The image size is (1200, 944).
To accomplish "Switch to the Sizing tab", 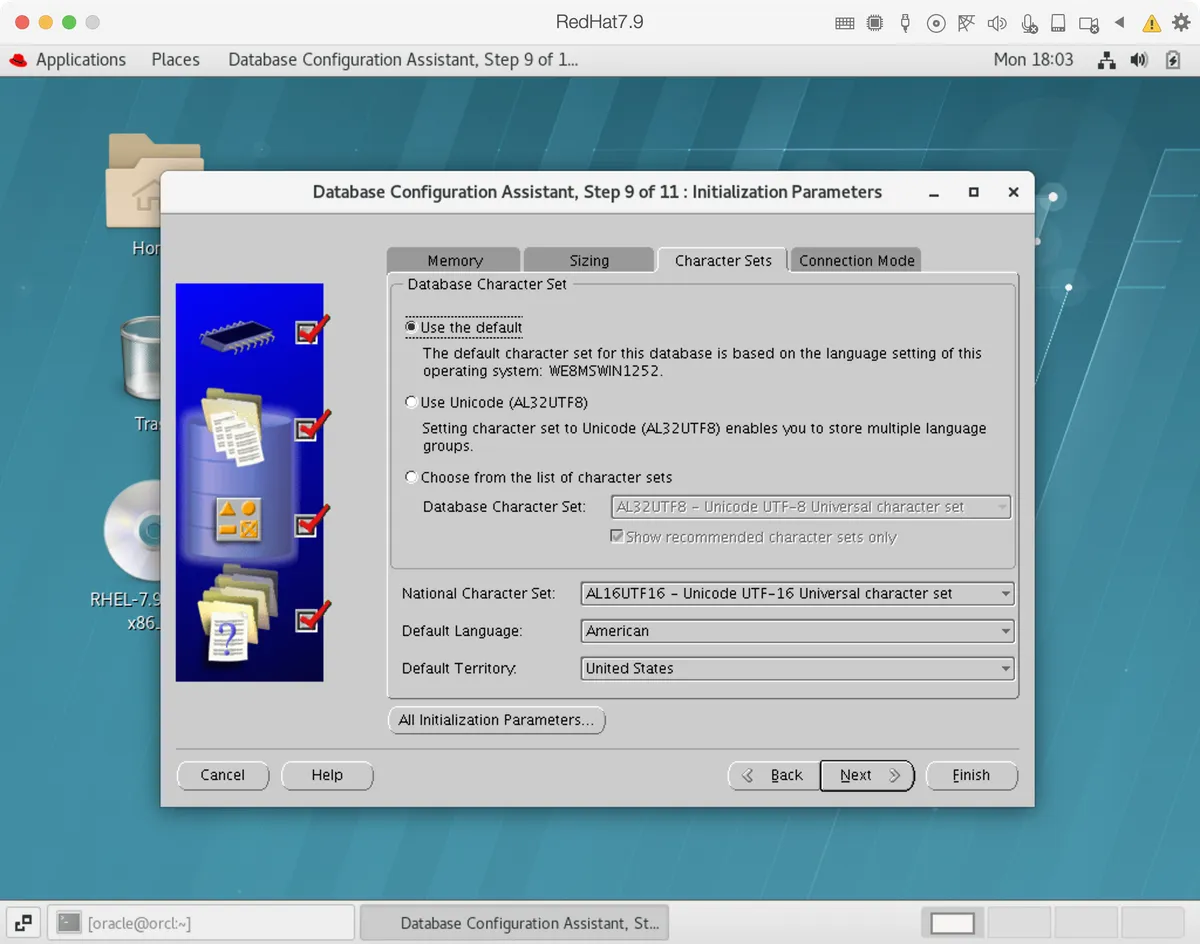I will [588, 260].
